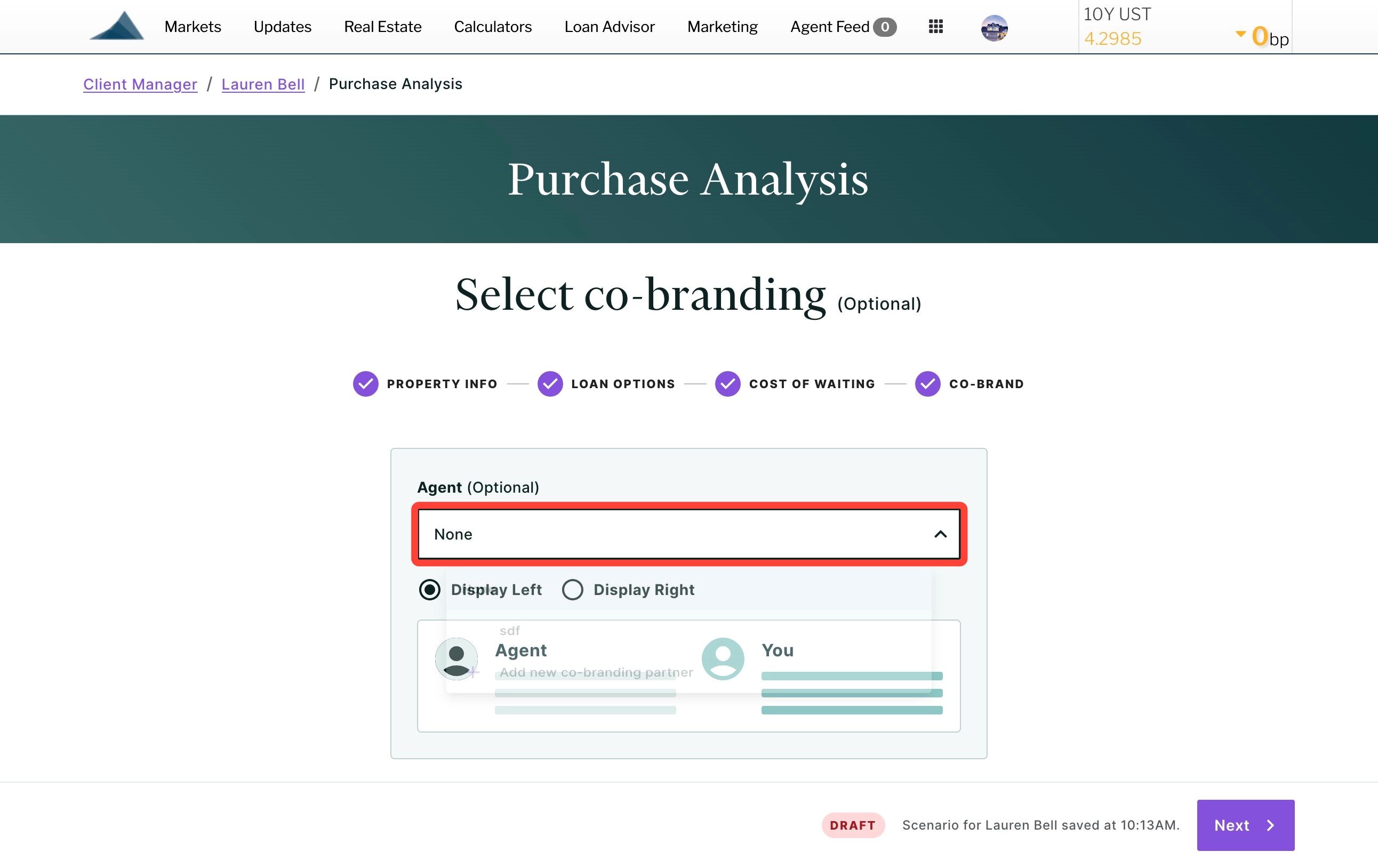
Task: Go to Client Manager breadcrumb link
Action: pyautogui.click(x=140, y=84)
